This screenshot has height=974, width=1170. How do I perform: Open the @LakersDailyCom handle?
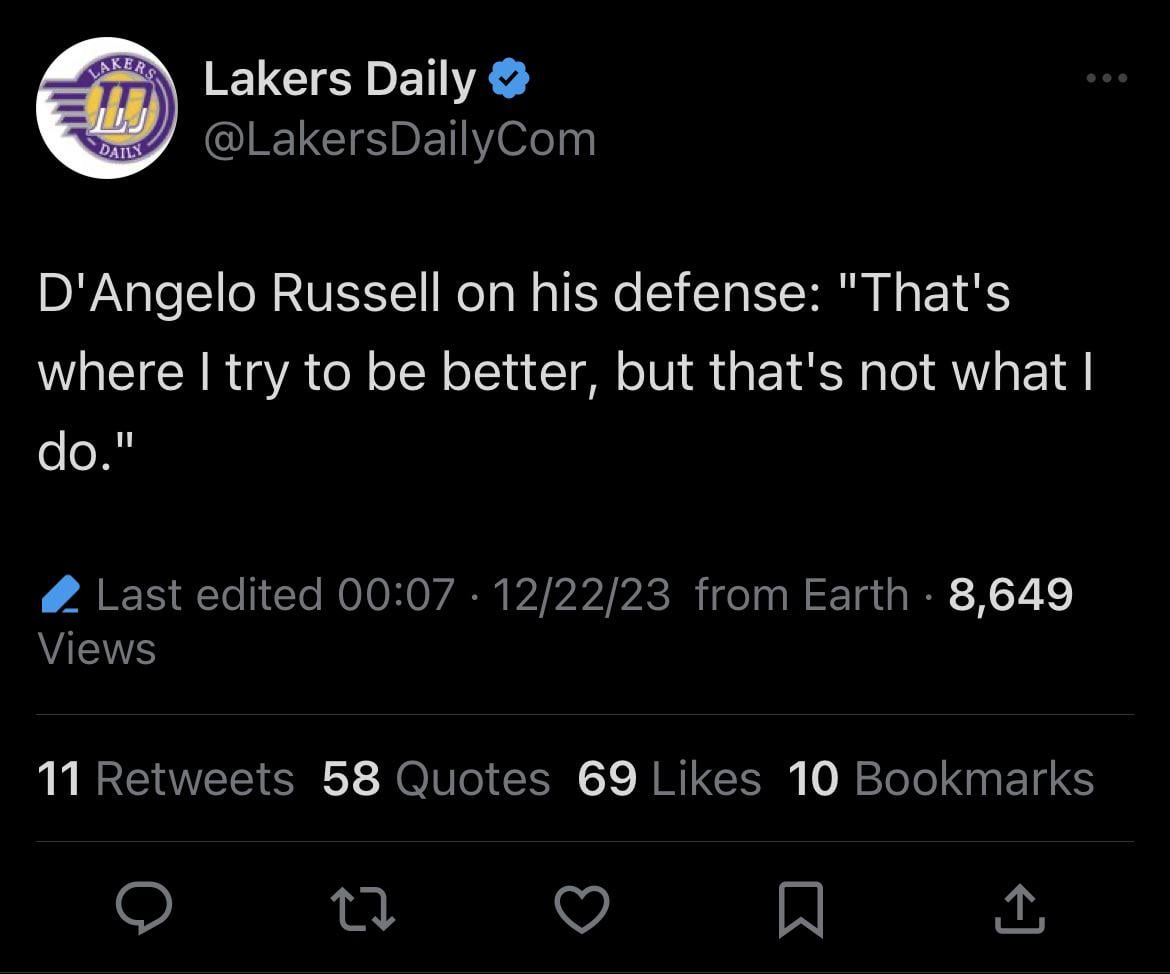(399, 139)
